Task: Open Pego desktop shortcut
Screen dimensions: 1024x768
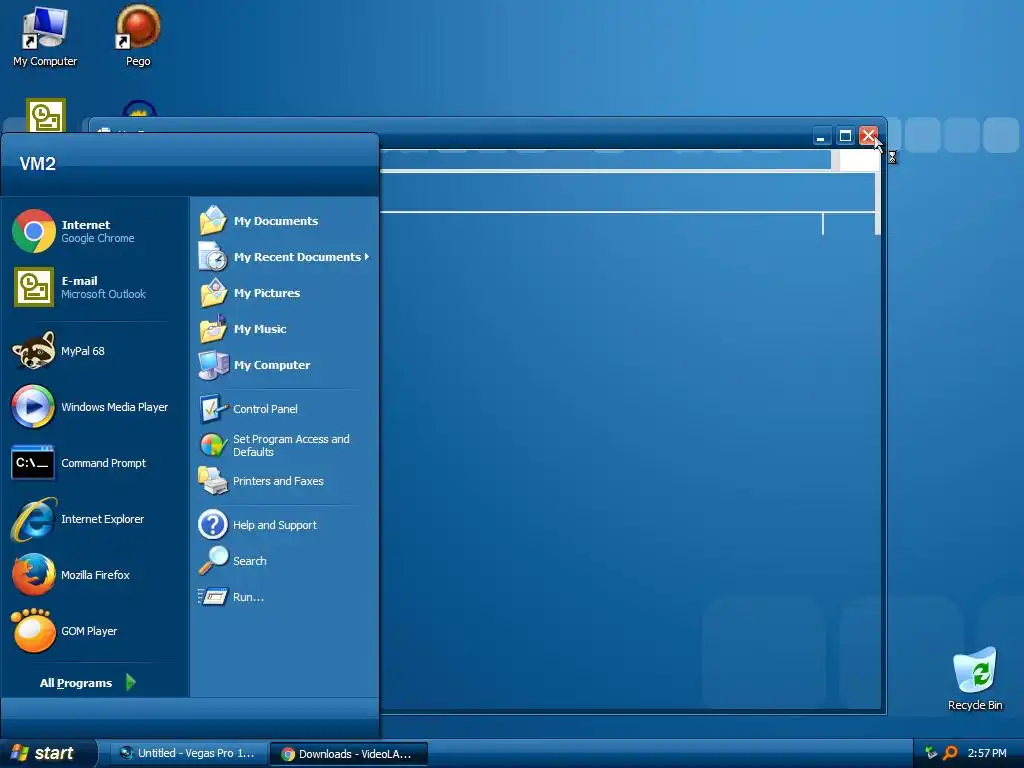Action: (138, 36)
